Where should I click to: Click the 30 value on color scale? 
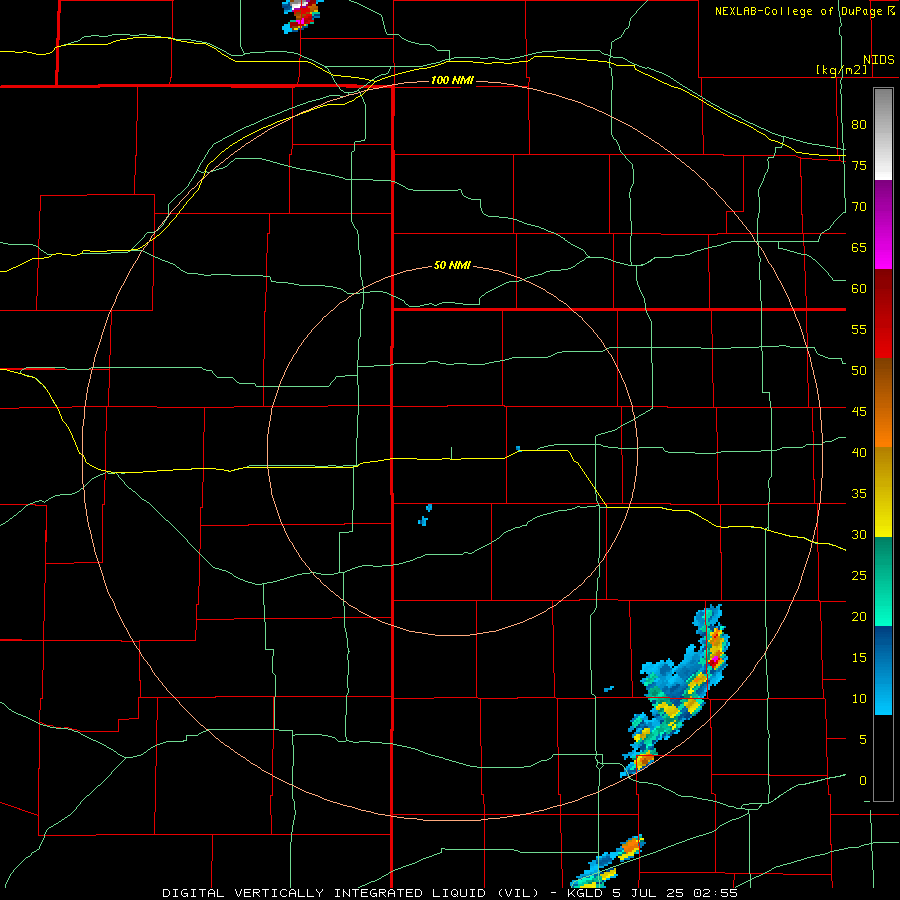[x=859, y=535]
